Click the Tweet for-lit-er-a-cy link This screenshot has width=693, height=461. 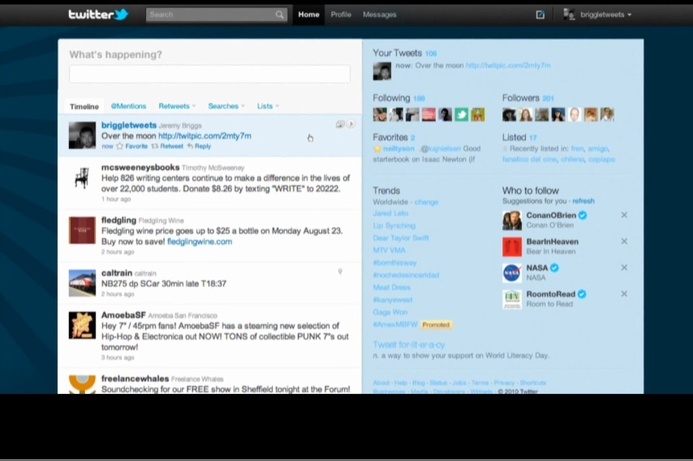[409, 344]
